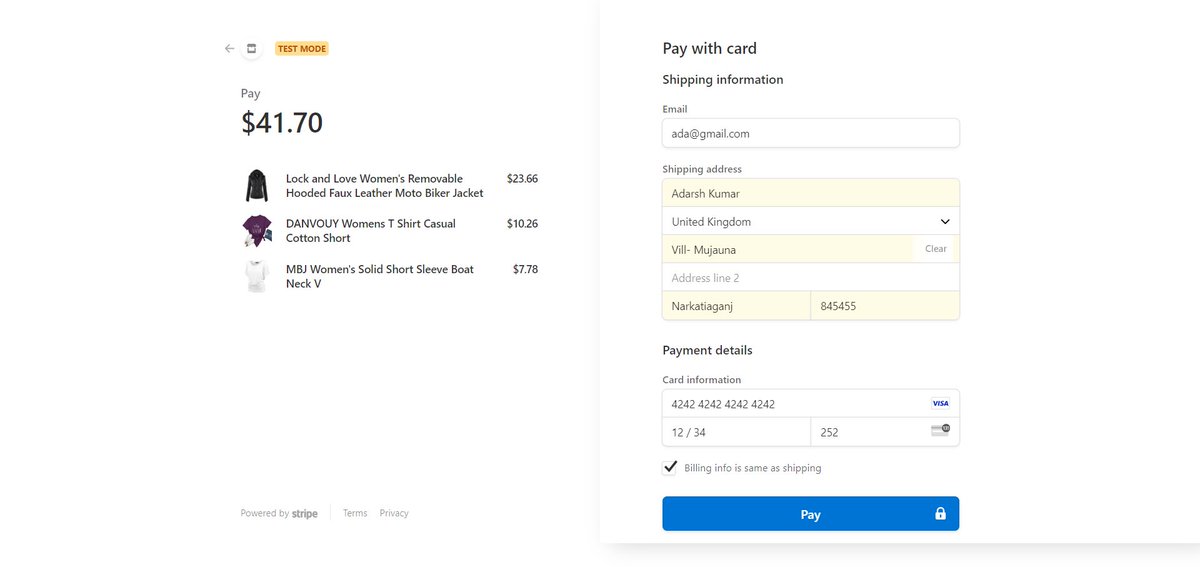This screenshot has height=567, width=1200.
Task: Click the Pay with card heading
Action: (710, 48)
